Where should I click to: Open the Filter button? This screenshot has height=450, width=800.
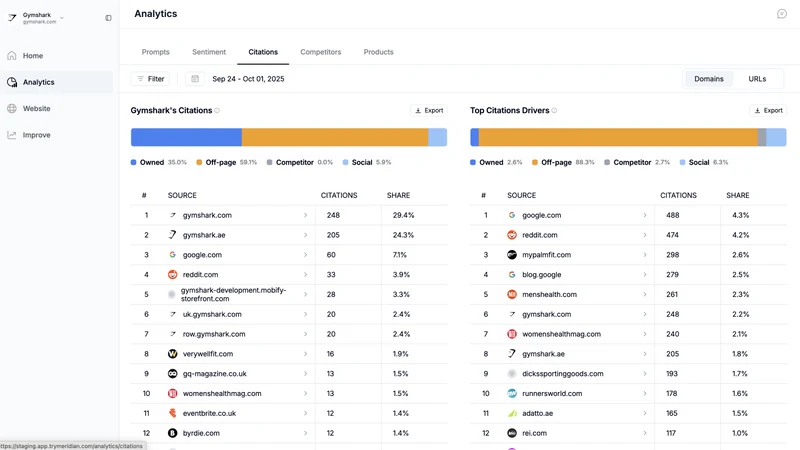(150, 79)
